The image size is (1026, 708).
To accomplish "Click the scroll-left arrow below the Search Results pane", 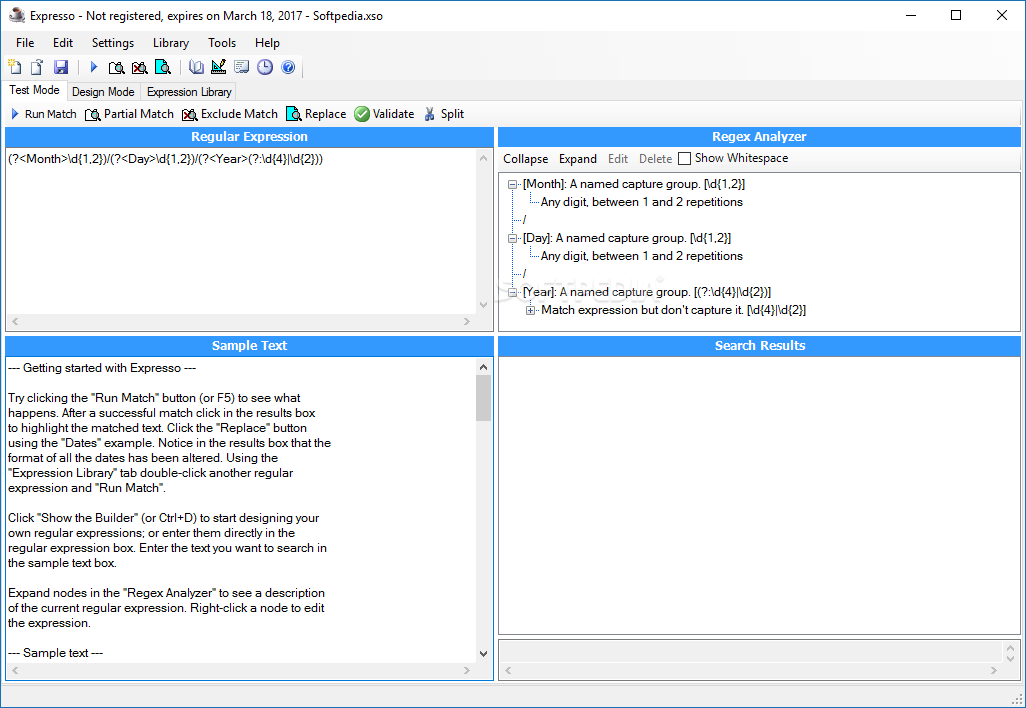I will click(508, 670).
